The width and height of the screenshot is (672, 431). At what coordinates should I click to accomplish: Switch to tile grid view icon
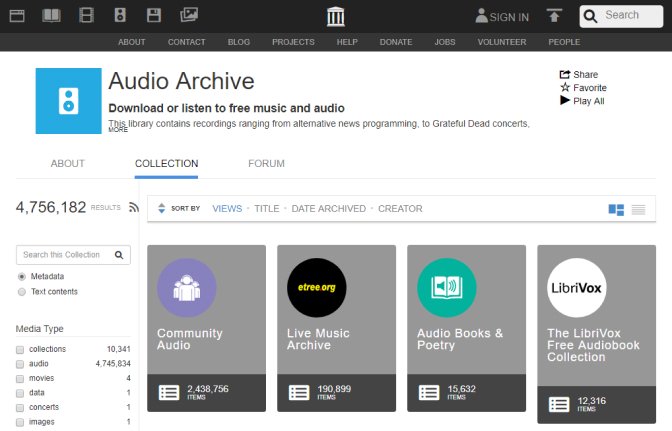[616, 210]
